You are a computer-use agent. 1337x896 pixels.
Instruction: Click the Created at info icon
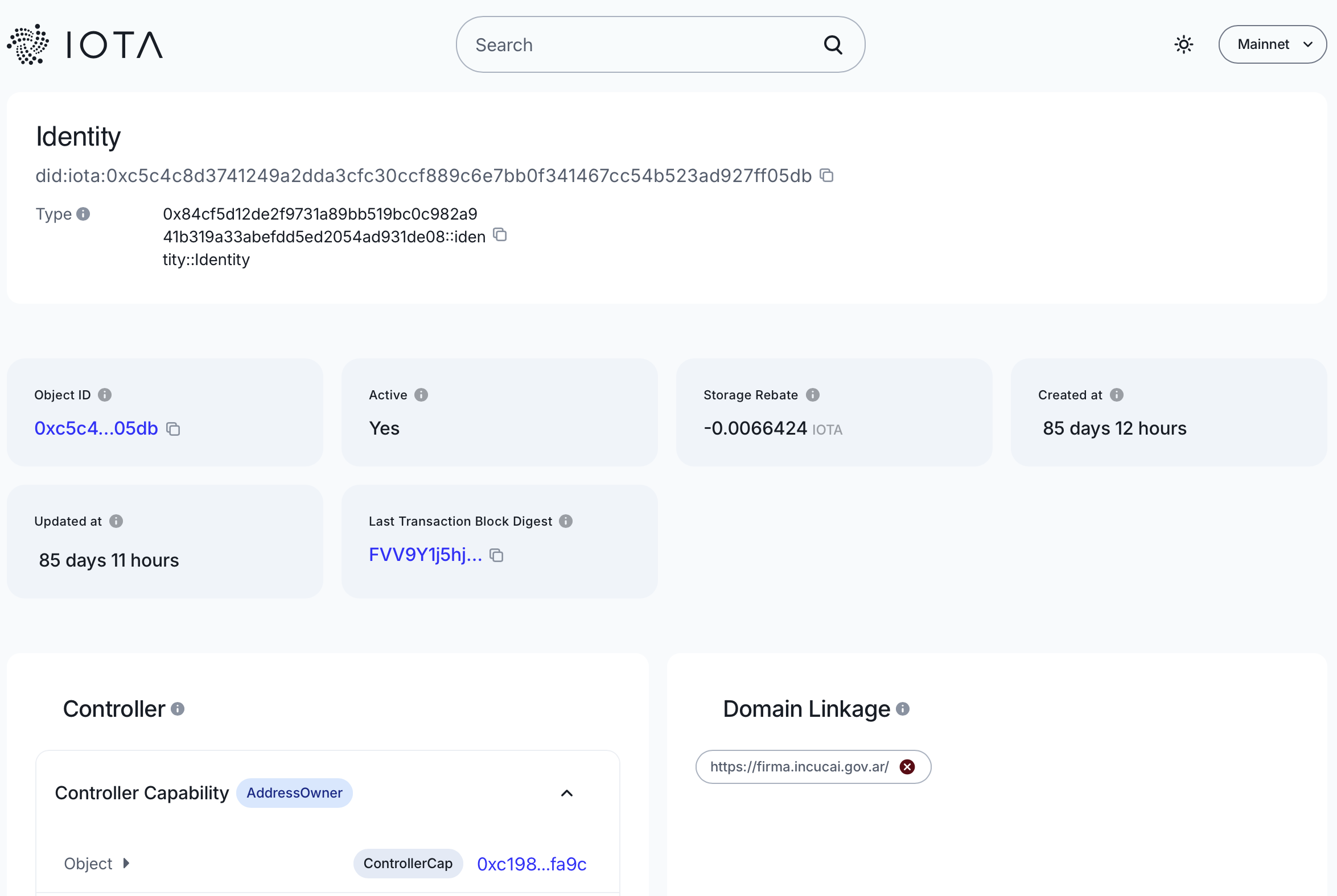click(x=1116, y=395)
